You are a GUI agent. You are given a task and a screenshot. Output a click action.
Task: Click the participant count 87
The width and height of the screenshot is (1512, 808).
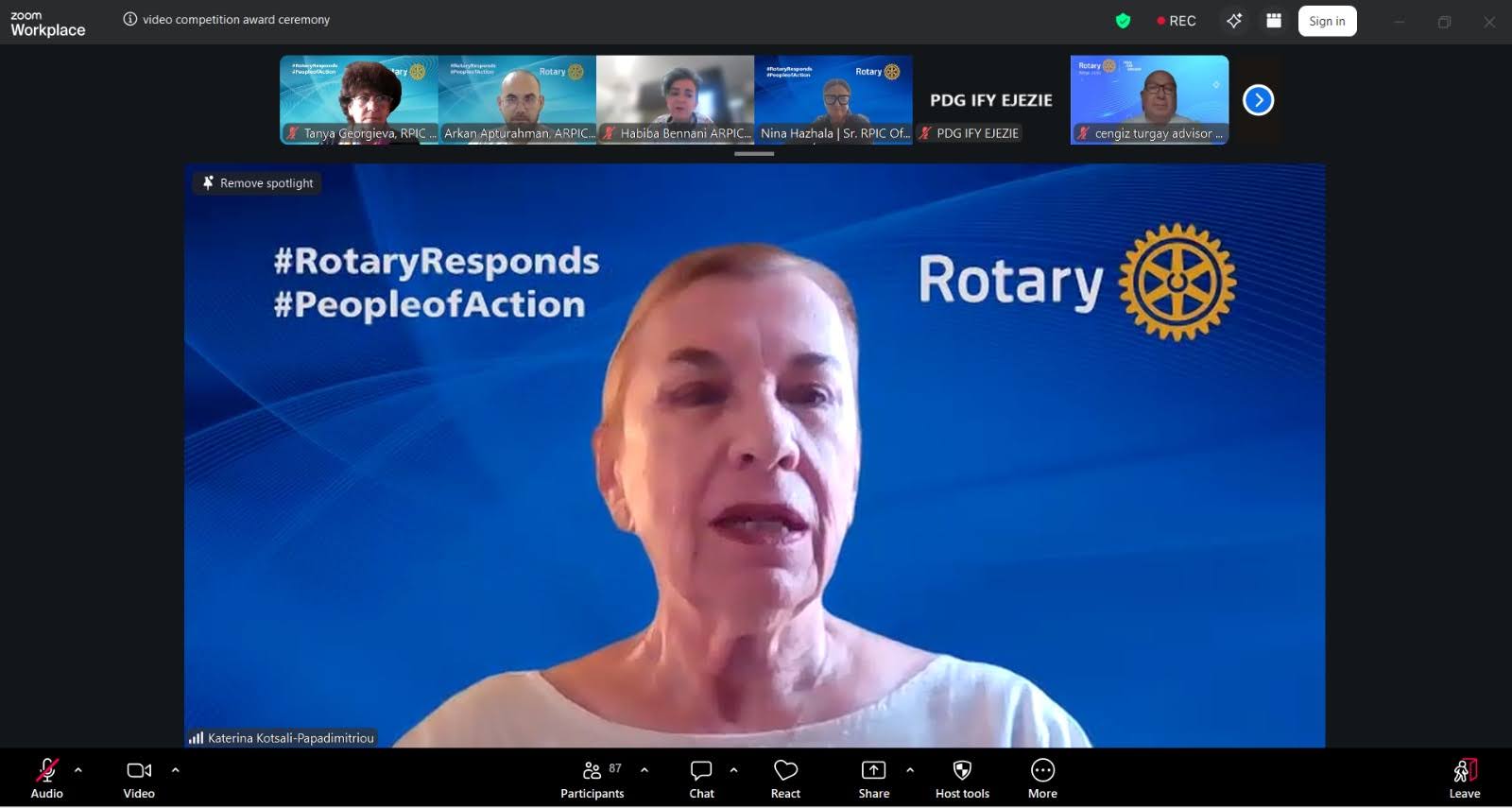click(615, 768)
